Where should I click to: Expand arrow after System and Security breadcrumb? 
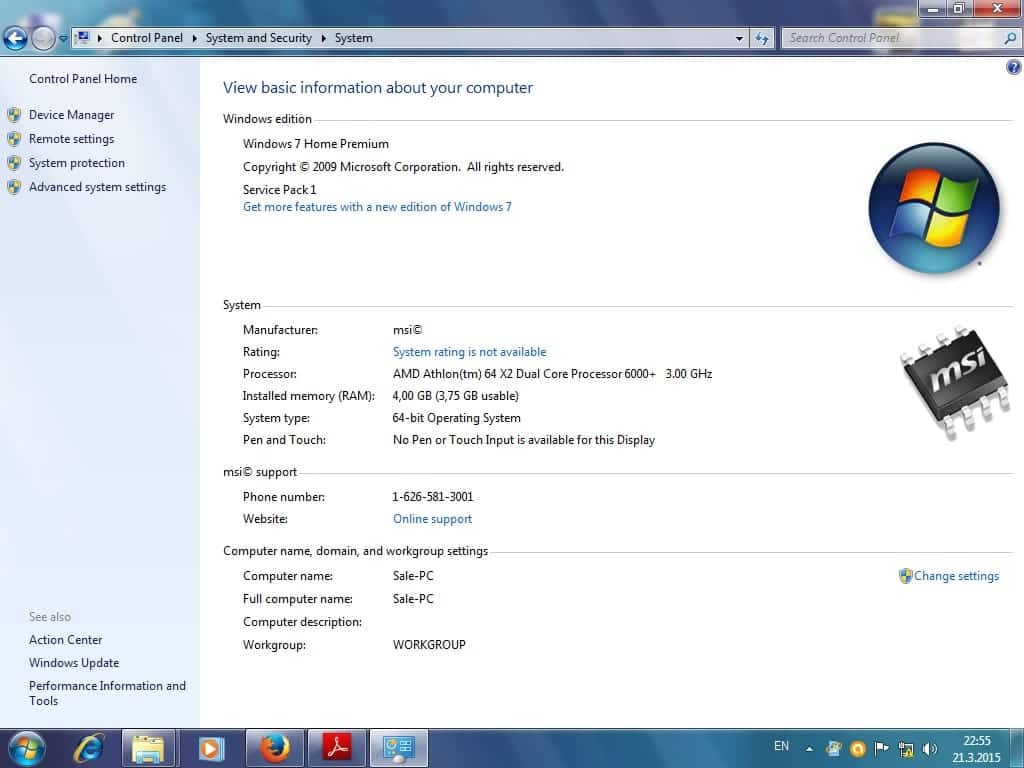tap(323, 38)
